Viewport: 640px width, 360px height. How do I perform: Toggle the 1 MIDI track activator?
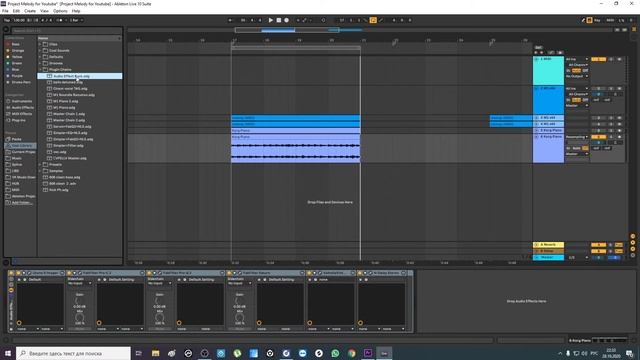coord(598,59)
